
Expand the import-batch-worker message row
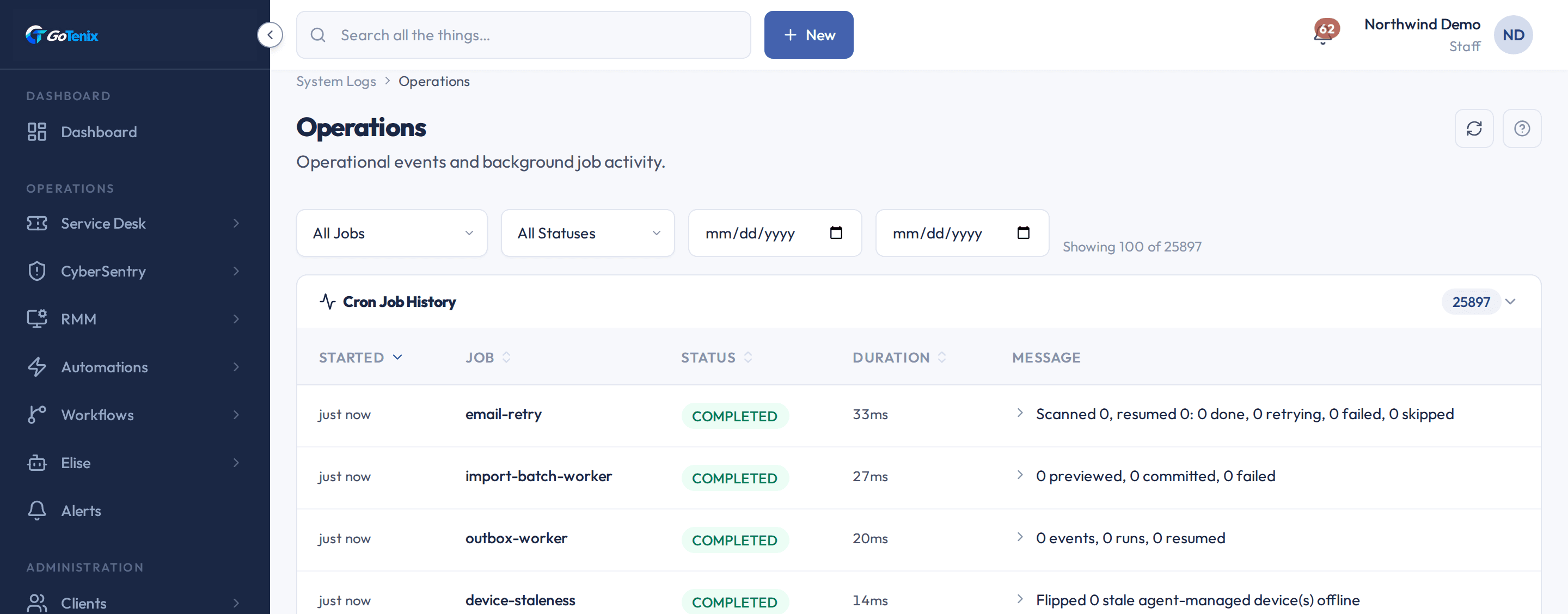click(x=1020, y=475)
